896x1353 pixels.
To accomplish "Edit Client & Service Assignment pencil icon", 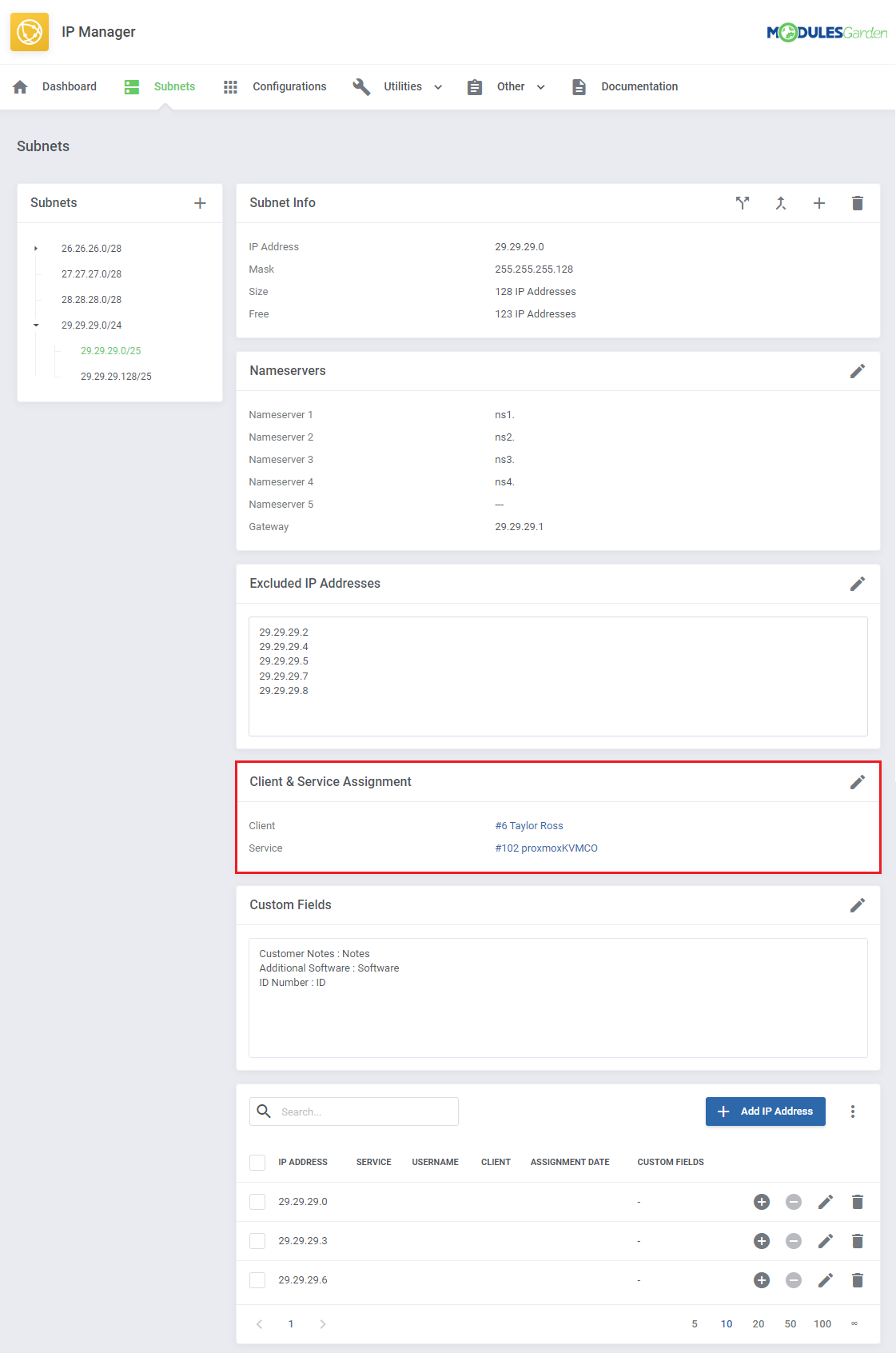I will [858, 782].
